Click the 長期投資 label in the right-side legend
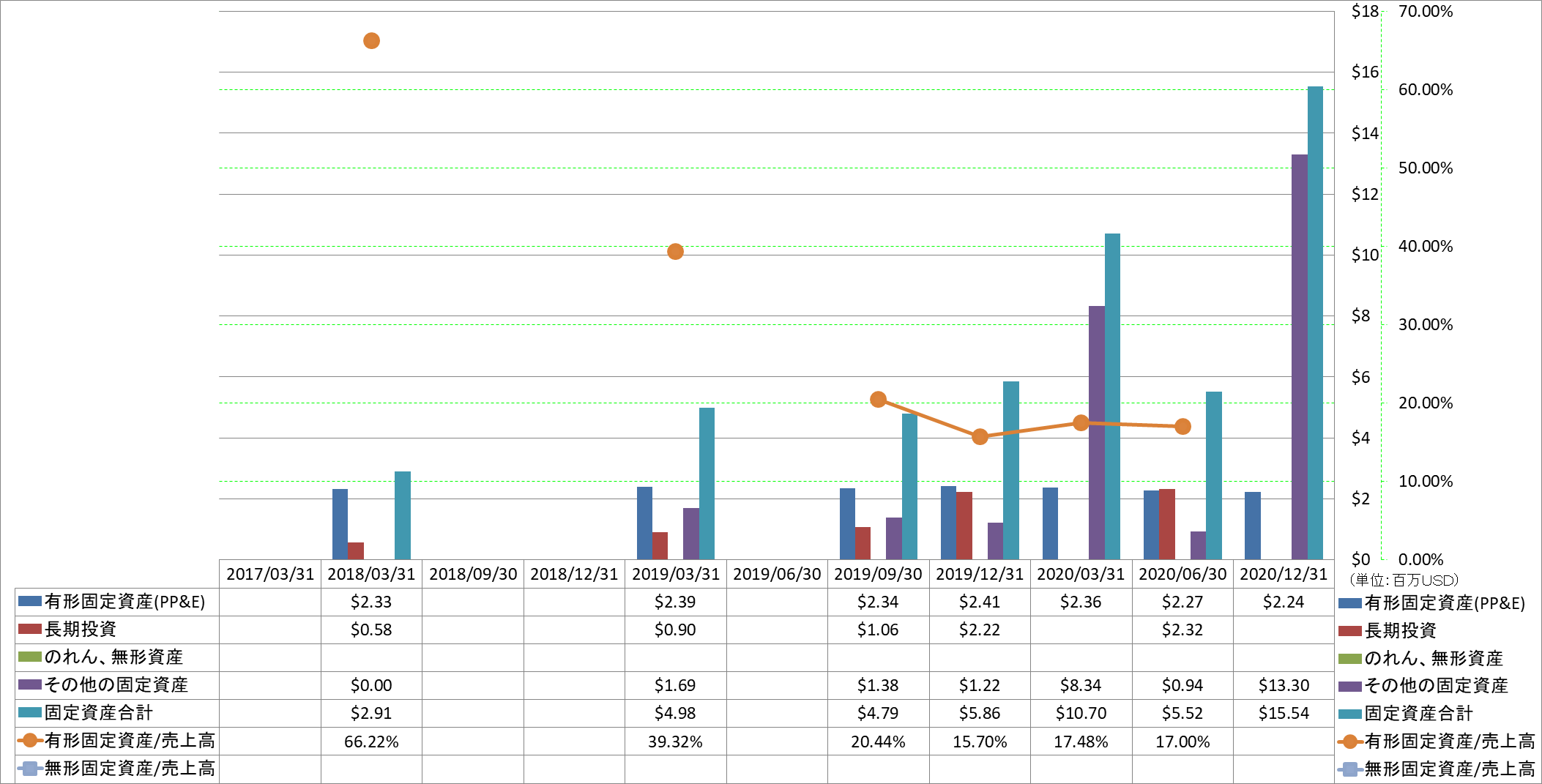Image resolution: width=1542 pixels, height=784 pixels. (1401, 630)
